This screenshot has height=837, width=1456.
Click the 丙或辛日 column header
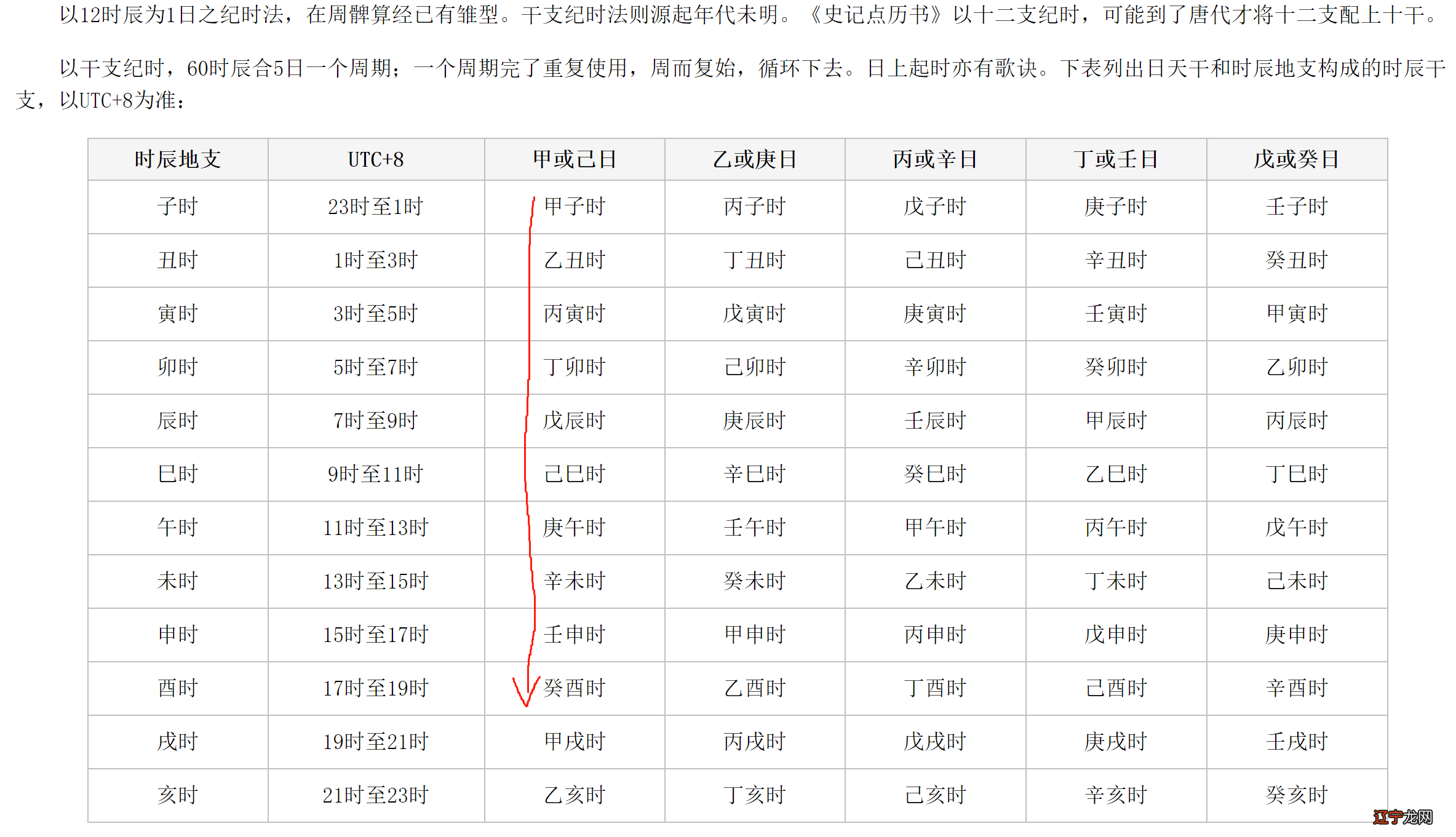[x=934, y=159]
